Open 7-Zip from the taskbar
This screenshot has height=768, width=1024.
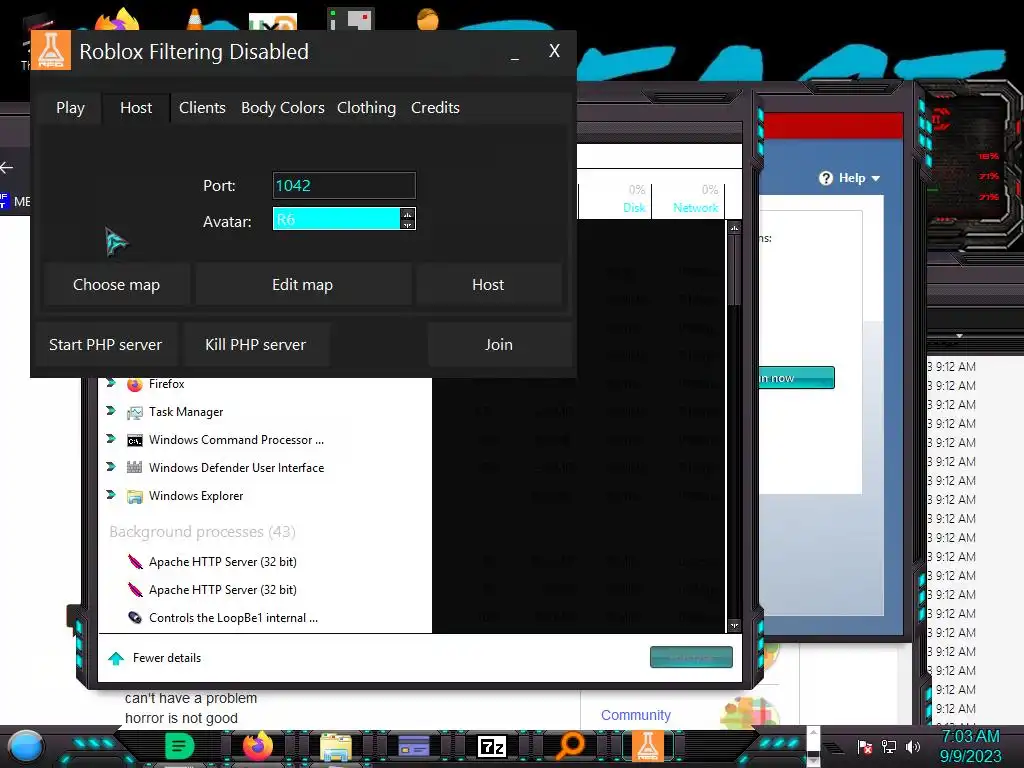[492, 746]
